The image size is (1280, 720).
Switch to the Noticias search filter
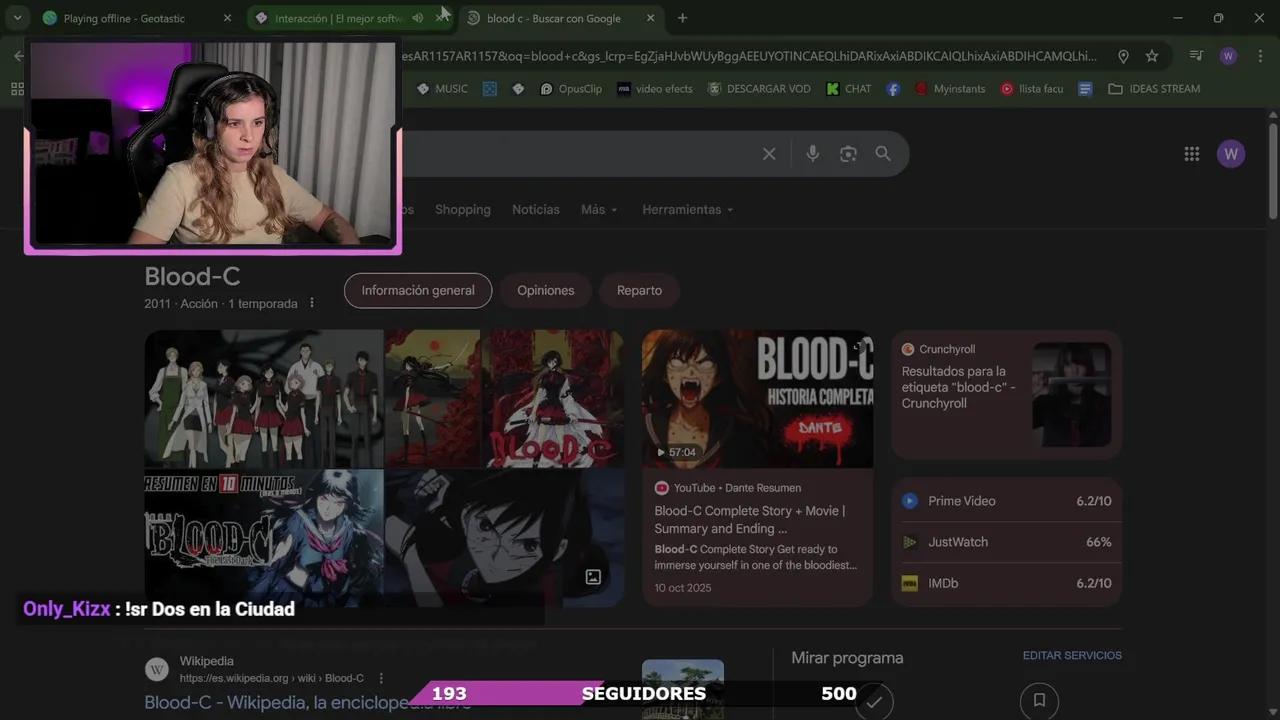pos(536,210)
